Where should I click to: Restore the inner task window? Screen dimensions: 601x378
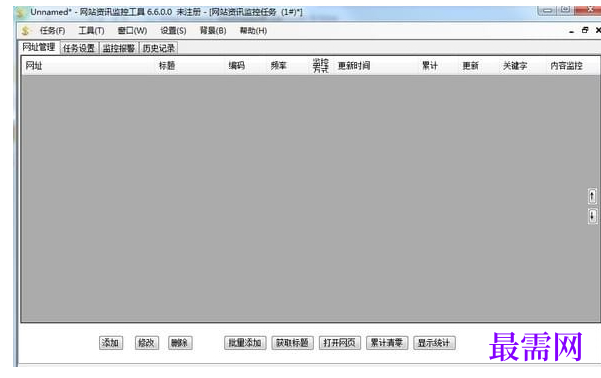[x=585, y=30]
